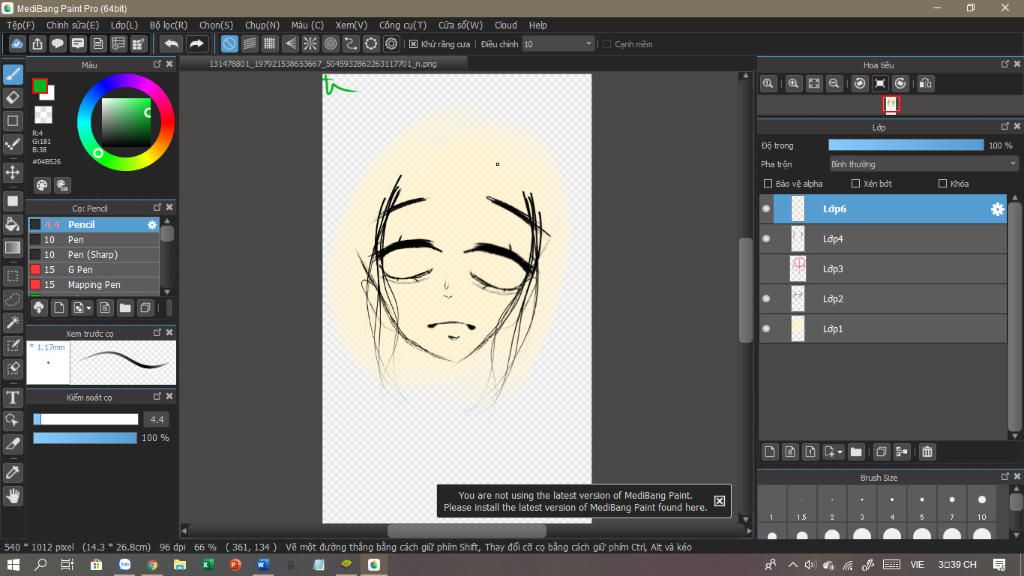Select the Eraser tool
The height and width of the screenshot is (576, 1024).
click(13, 98)
